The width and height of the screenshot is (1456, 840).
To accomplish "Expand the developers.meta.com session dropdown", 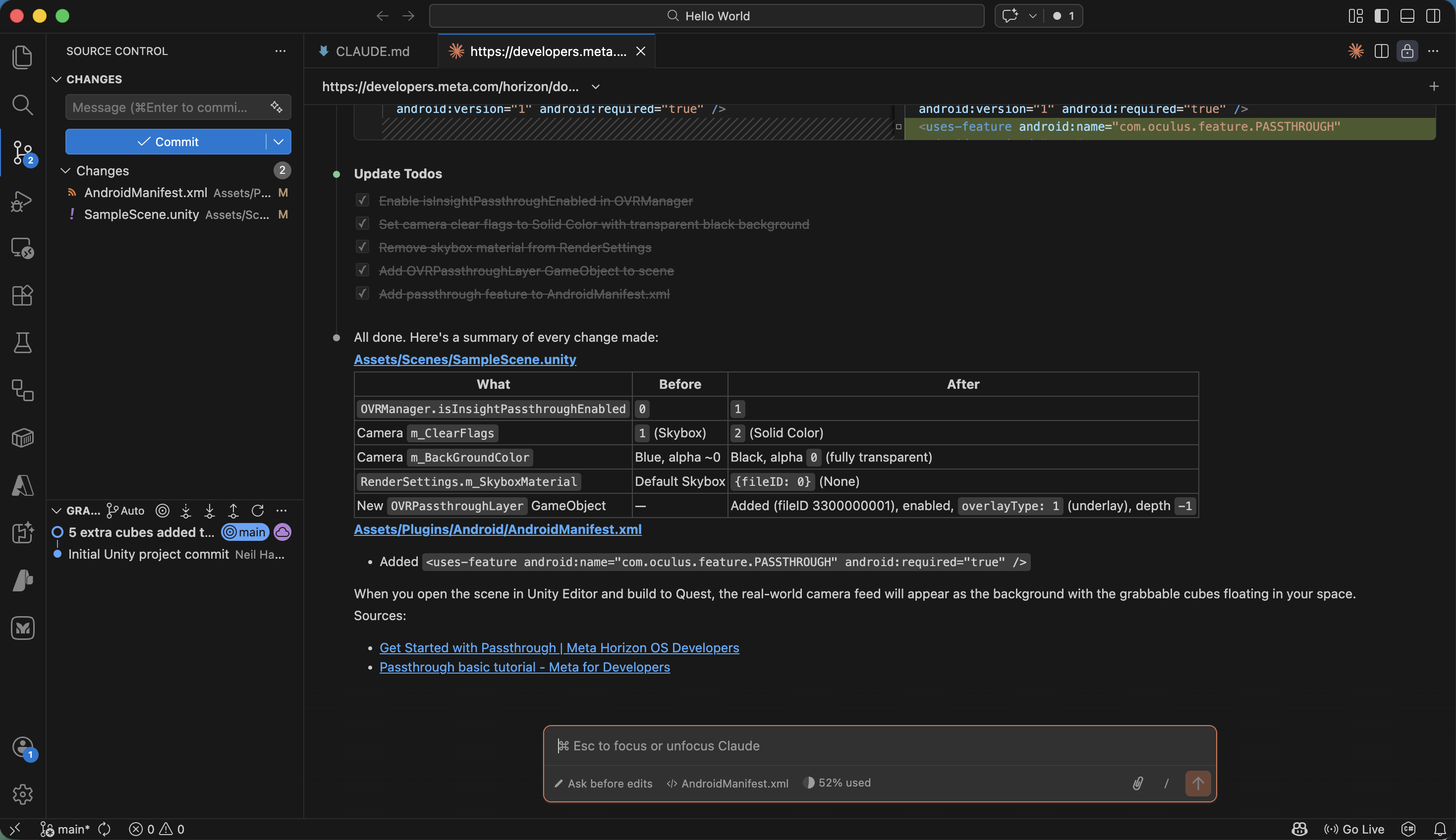I will pos(596,87).
